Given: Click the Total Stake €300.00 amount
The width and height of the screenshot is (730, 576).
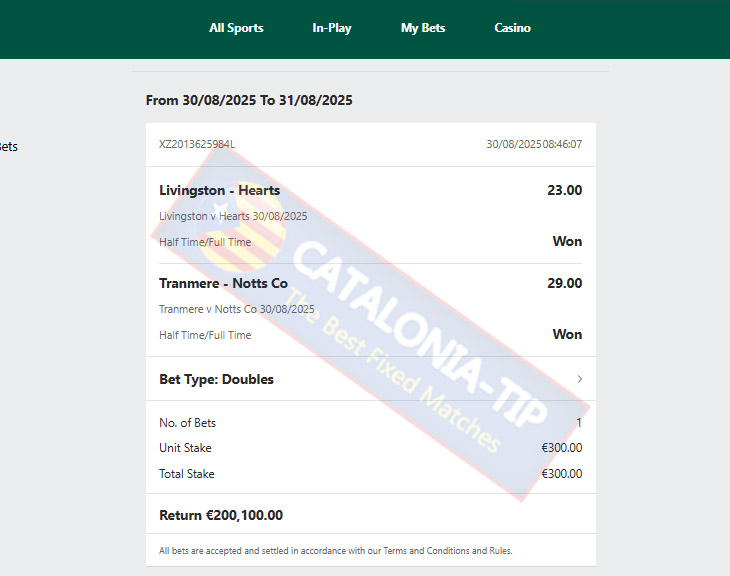Looking at the screenshot, I should point(561,474).
